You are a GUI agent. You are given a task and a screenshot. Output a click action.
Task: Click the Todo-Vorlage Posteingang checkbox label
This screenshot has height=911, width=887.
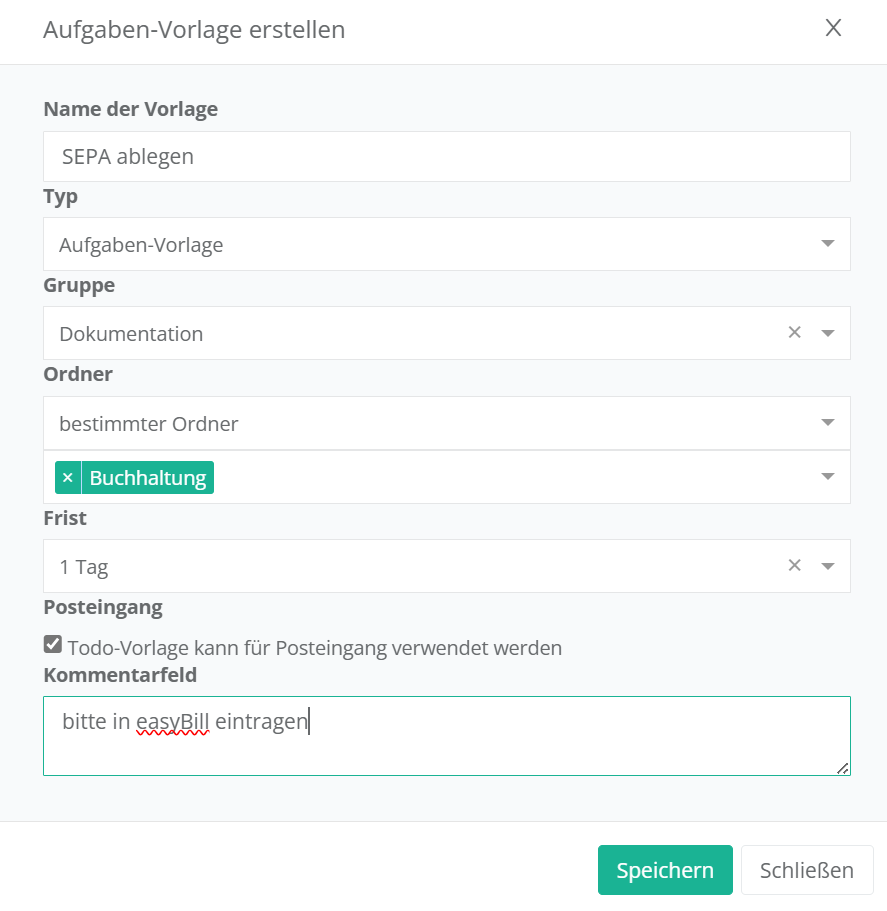(315, 648)
